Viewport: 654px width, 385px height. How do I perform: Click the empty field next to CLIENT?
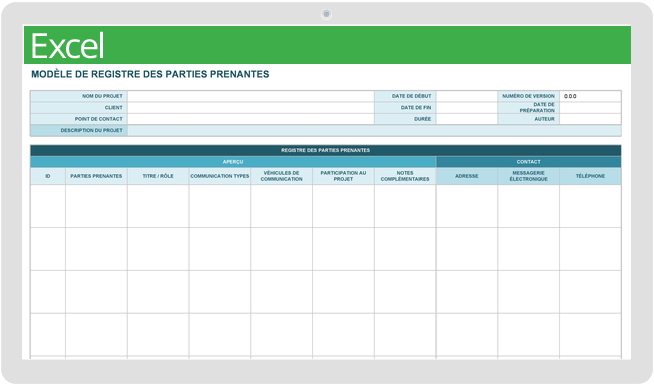(251, 108)
